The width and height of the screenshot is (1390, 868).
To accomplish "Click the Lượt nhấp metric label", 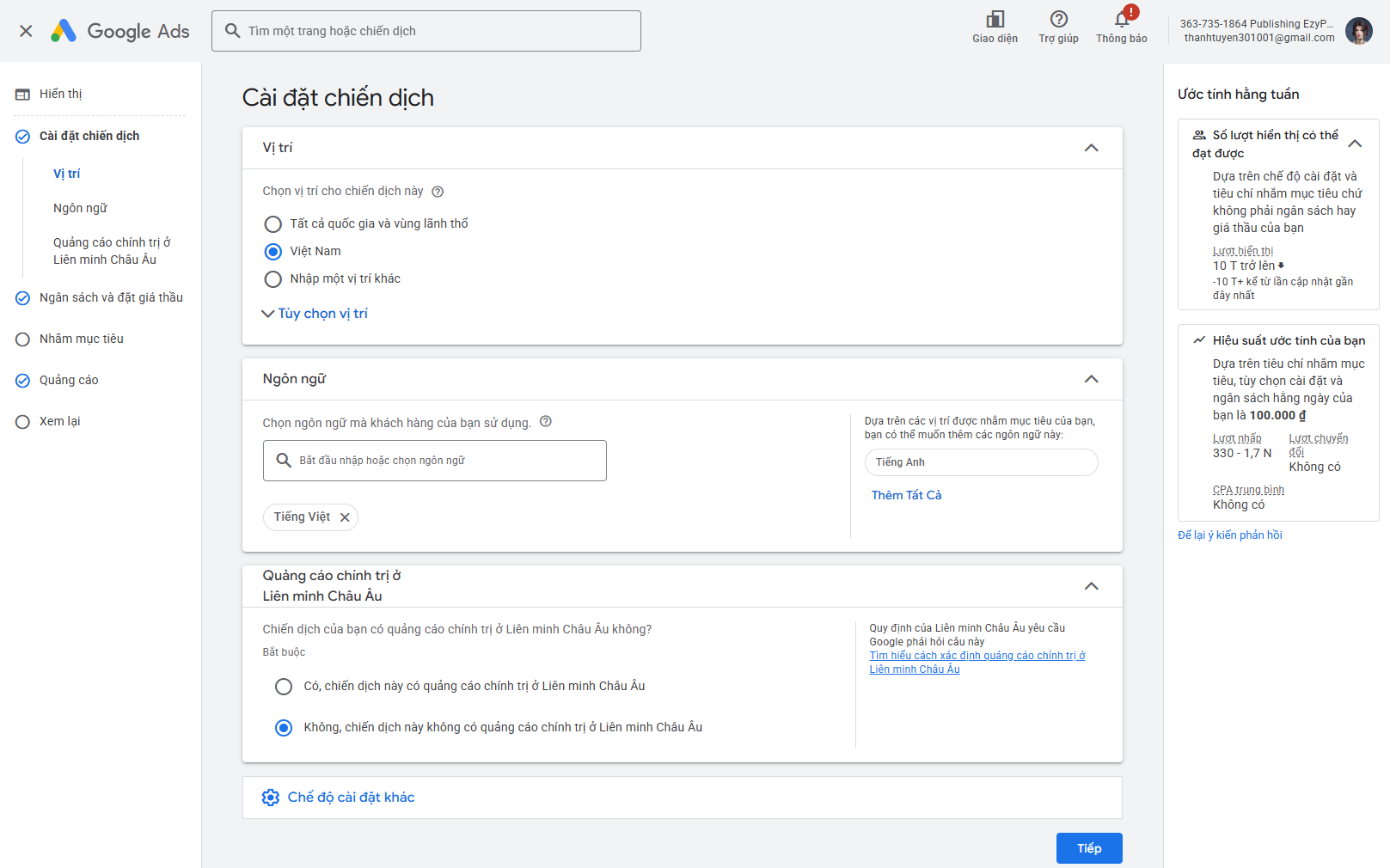I will (x=1237, y=438).
